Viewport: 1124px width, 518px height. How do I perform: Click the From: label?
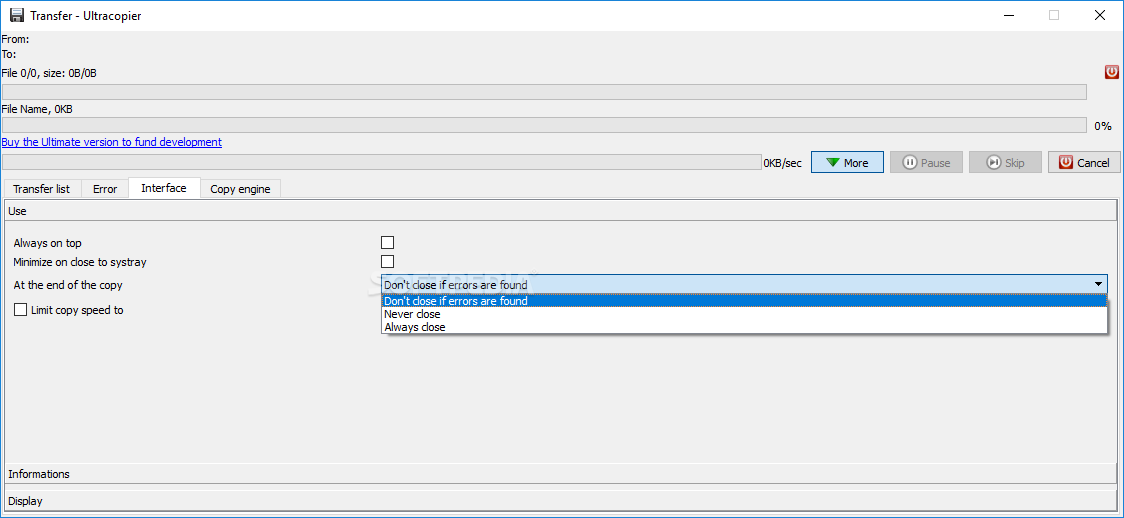tap(15, 39)
